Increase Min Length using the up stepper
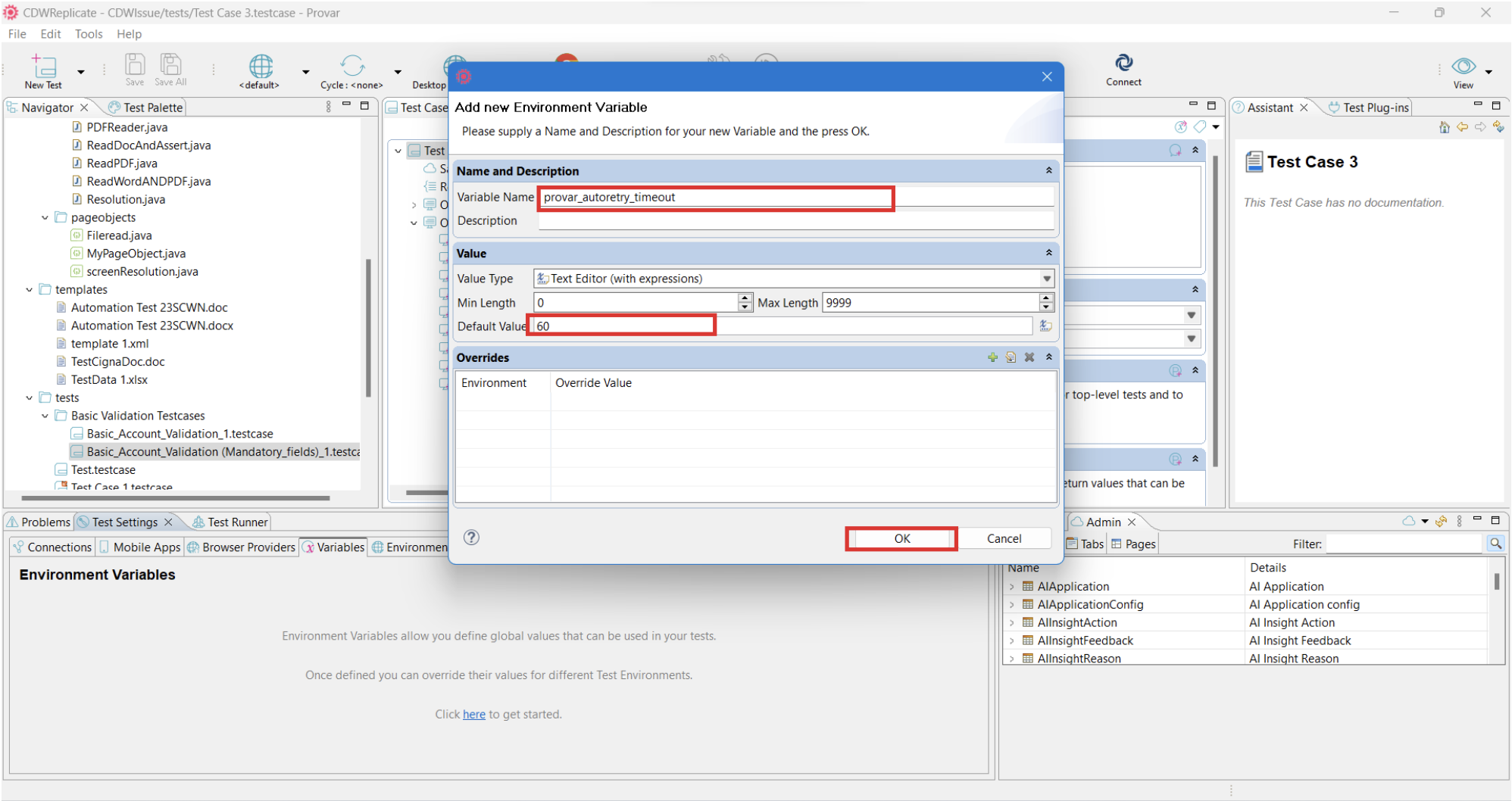This screenshot has width=1512, height=801. coord(745,298)
